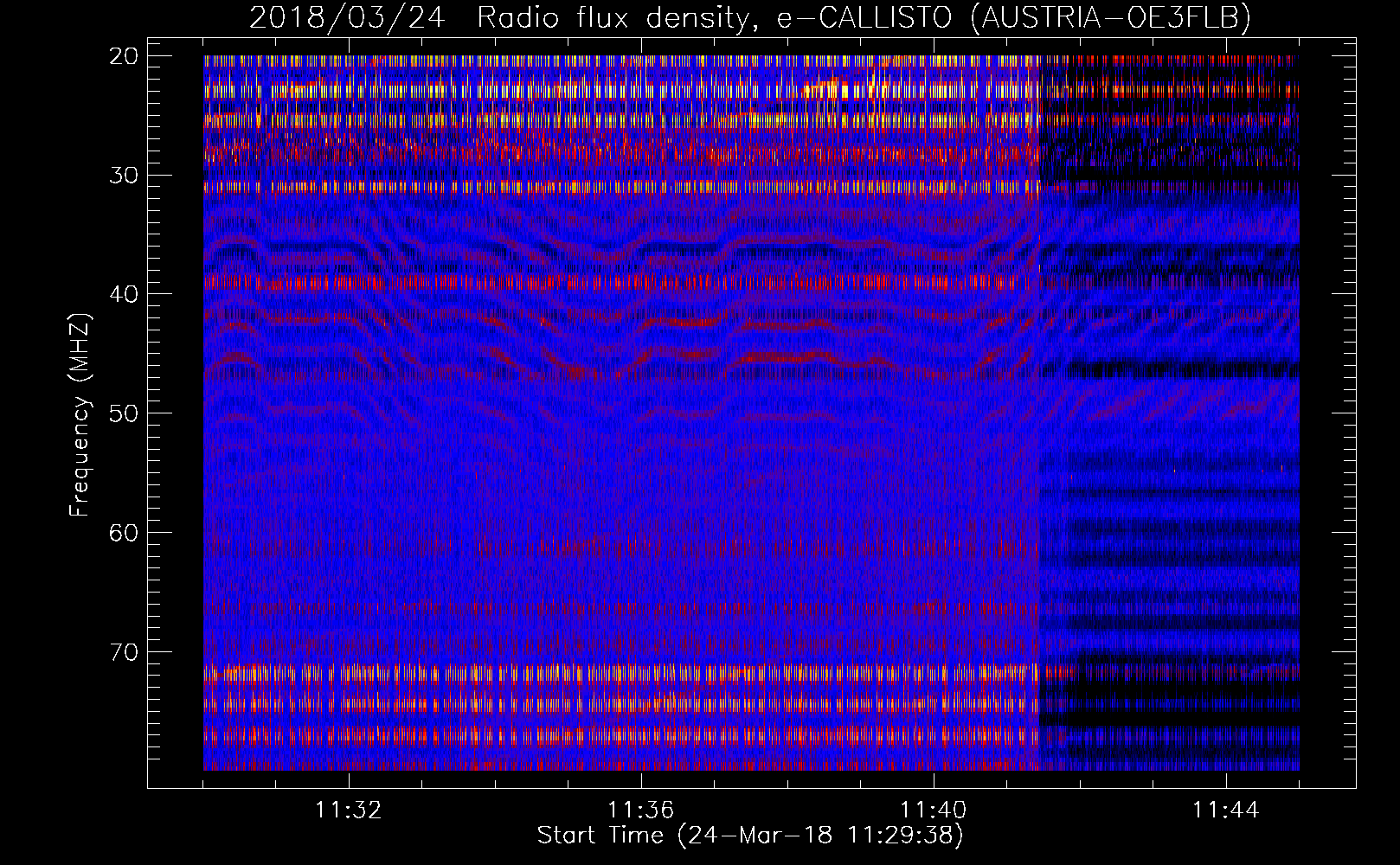The width and height of the screenshot is (1400, 865).
Task: Click the 'e-CALLISTO (AUSTRIA-OE3FLB)' station label
Action: 1013,18
